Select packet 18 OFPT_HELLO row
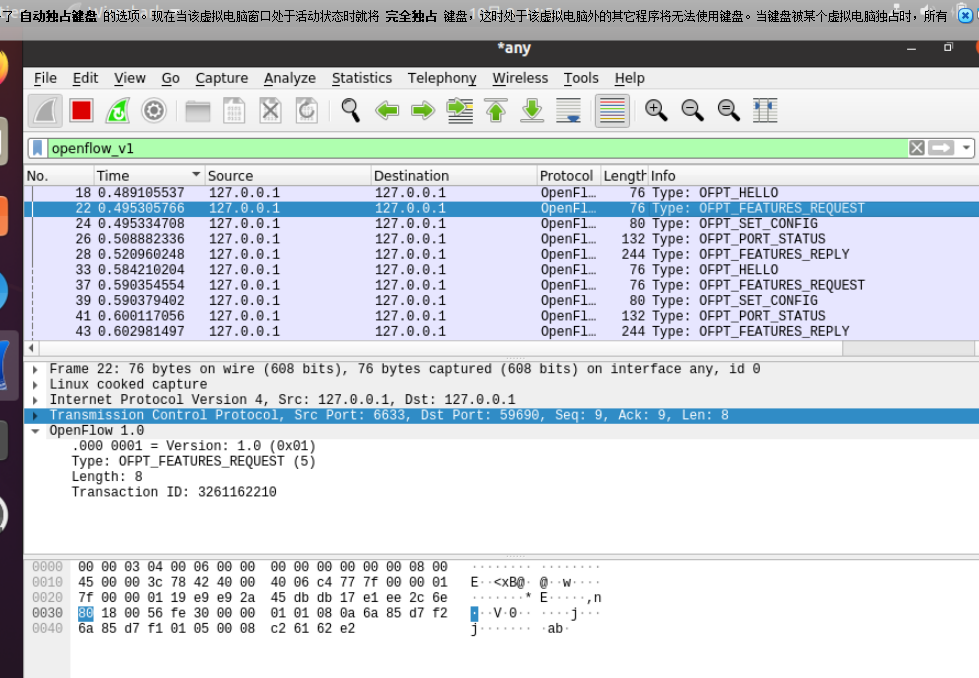This screenshot has height=678, width=979. (x=501, y=193)
